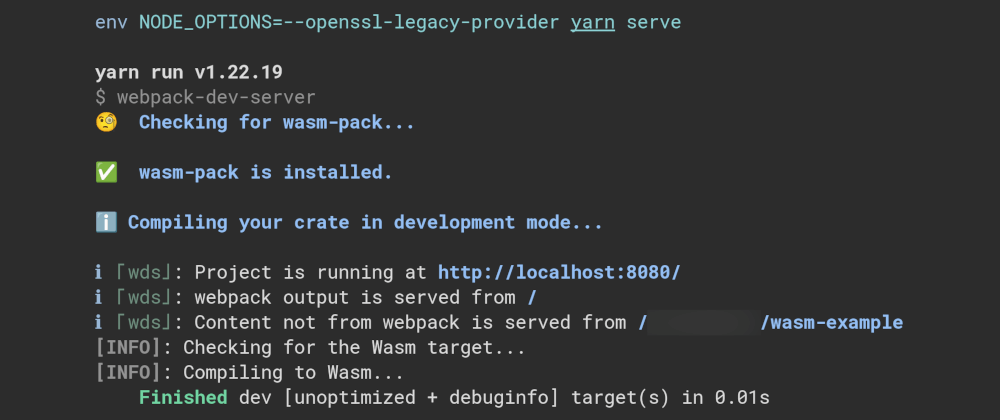Open the http://localhost:8080/ link
Image resolution: width=1000 pixels, height=420 pixels.
559,273
